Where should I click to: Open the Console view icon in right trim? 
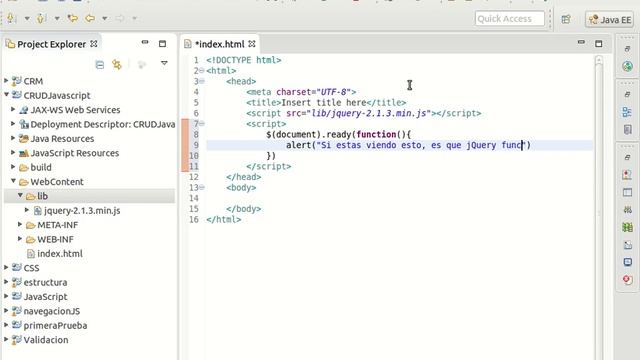[x=627, y=262]
